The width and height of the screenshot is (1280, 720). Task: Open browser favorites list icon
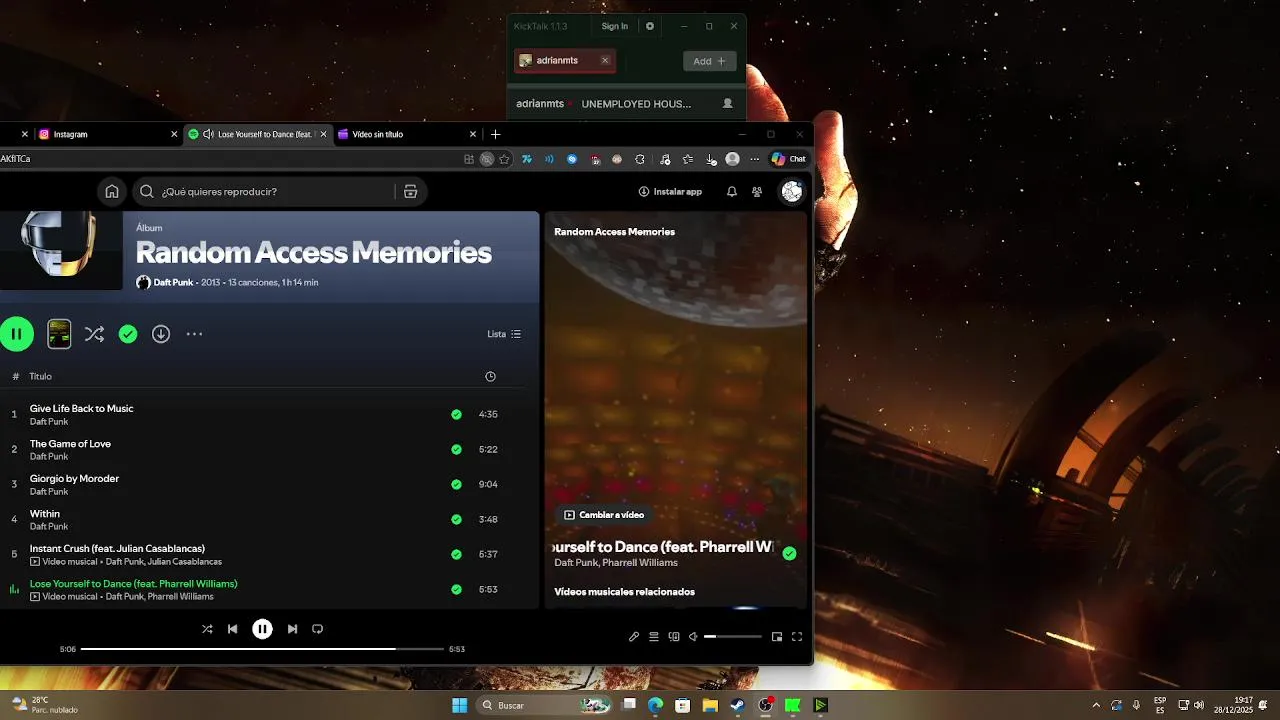(x=688, y=159)
